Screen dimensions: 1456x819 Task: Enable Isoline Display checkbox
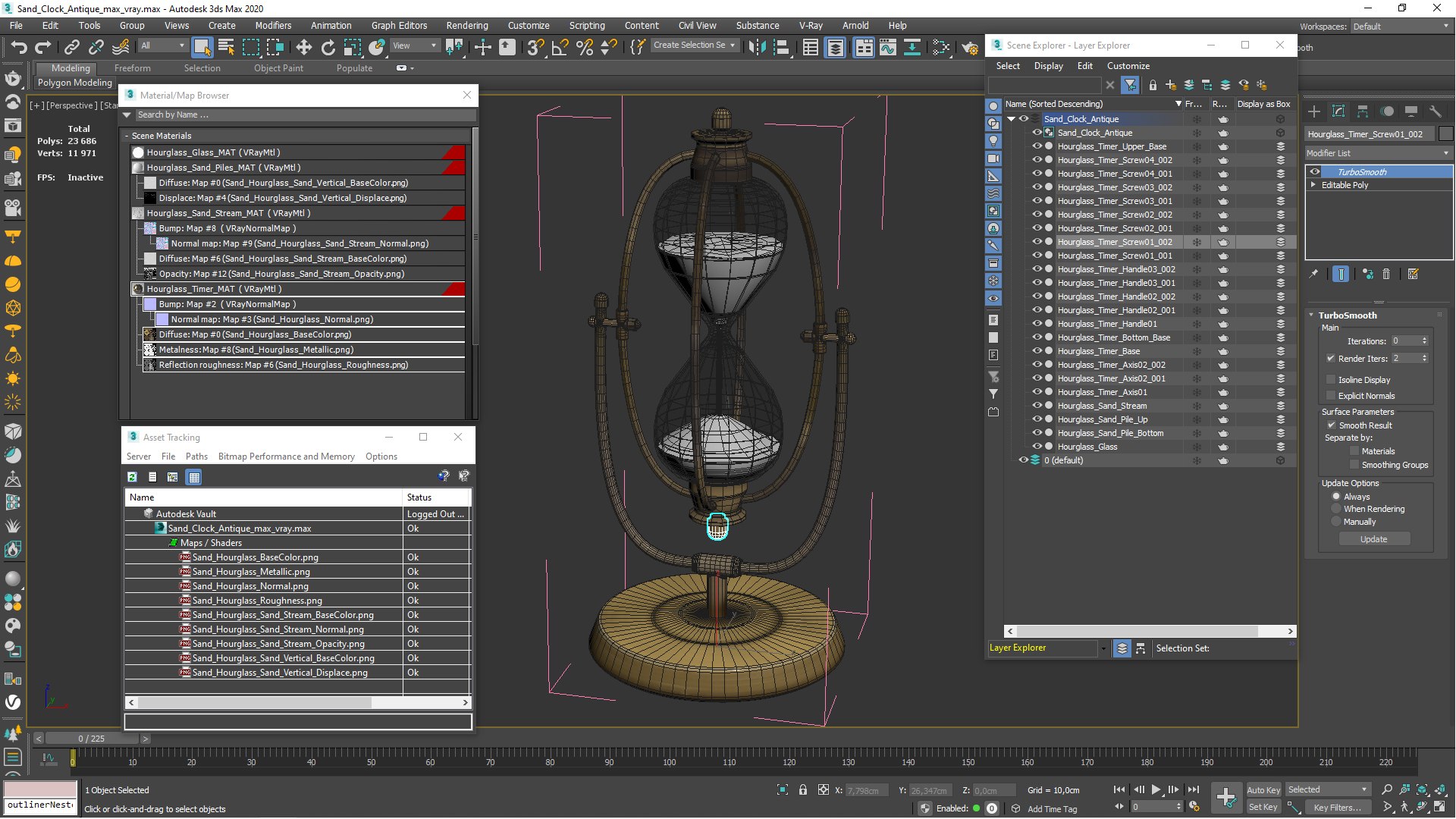point(1331,380)
